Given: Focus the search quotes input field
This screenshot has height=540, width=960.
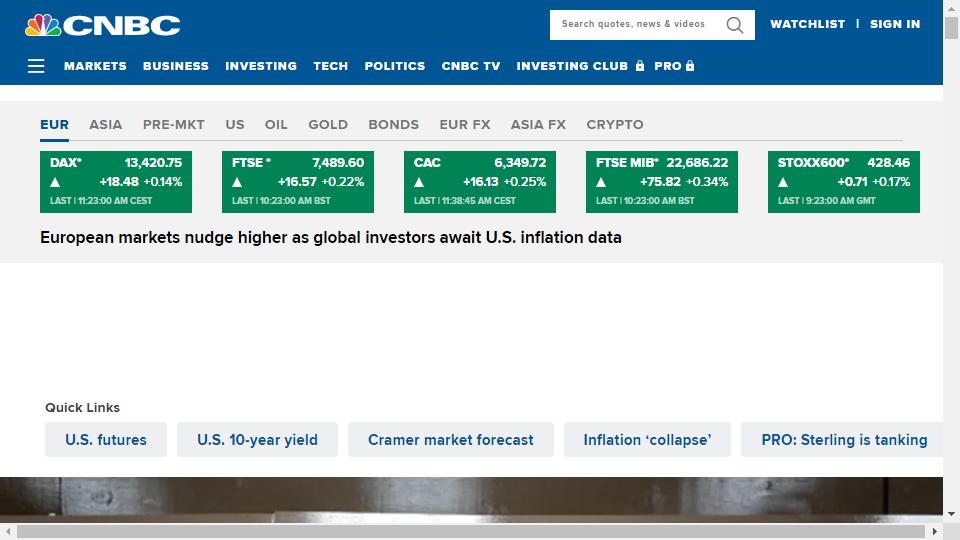Looking at the screenshot, I should pos(634,24).
